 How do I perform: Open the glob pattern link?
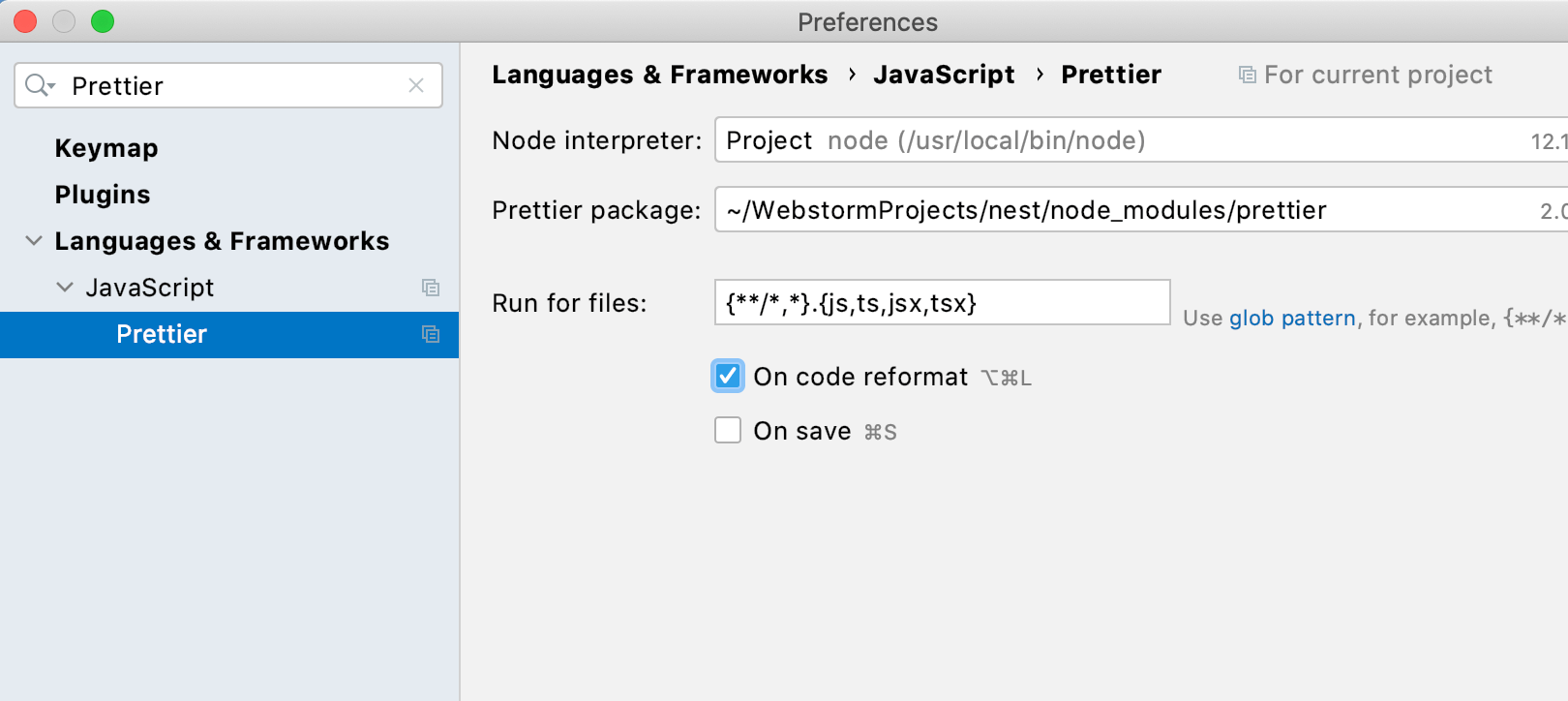tap(1292, 319)
